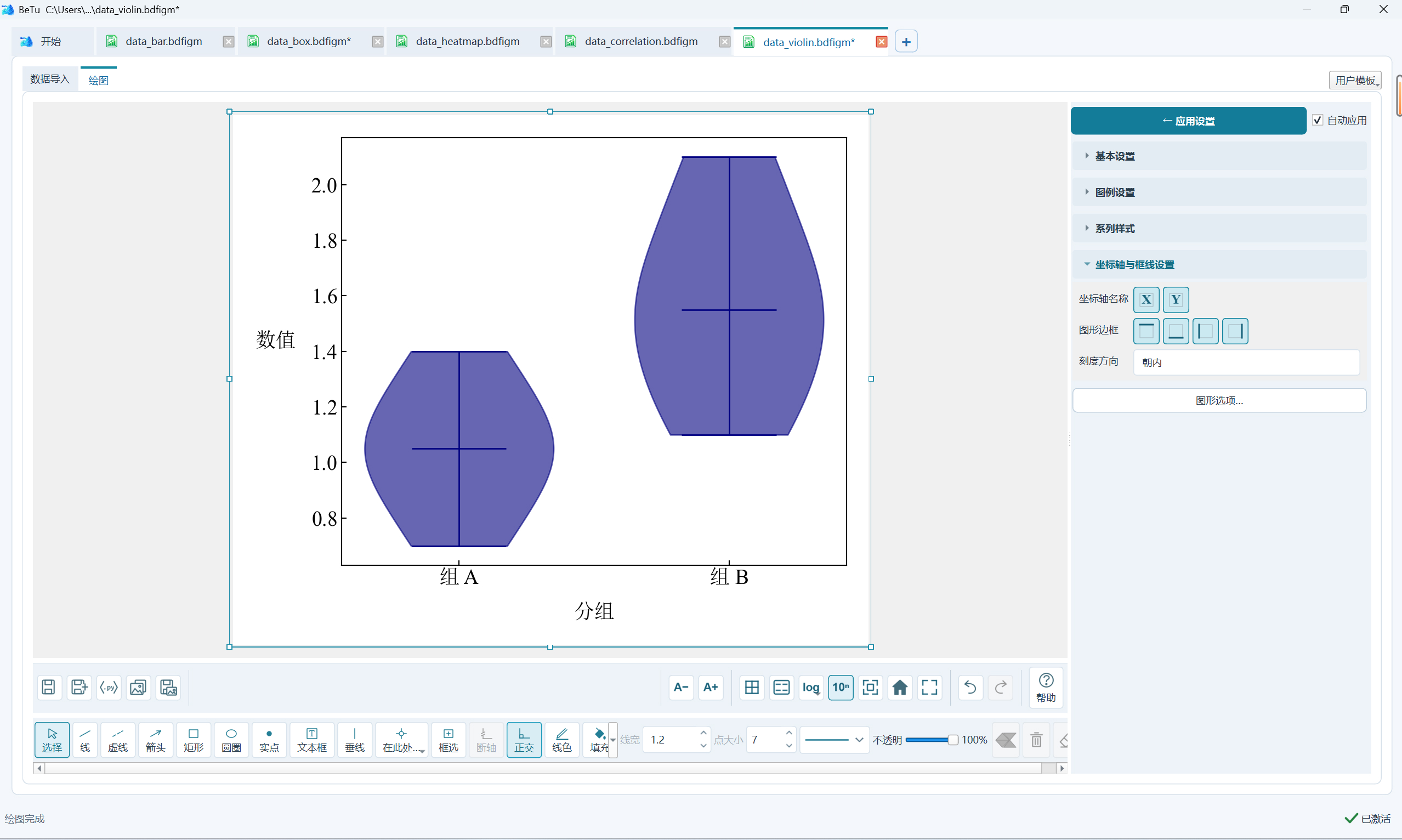Toggle the 自动应用 checkbox
Viewport: 1402px width, 840px height.
tap(1318, 120)
